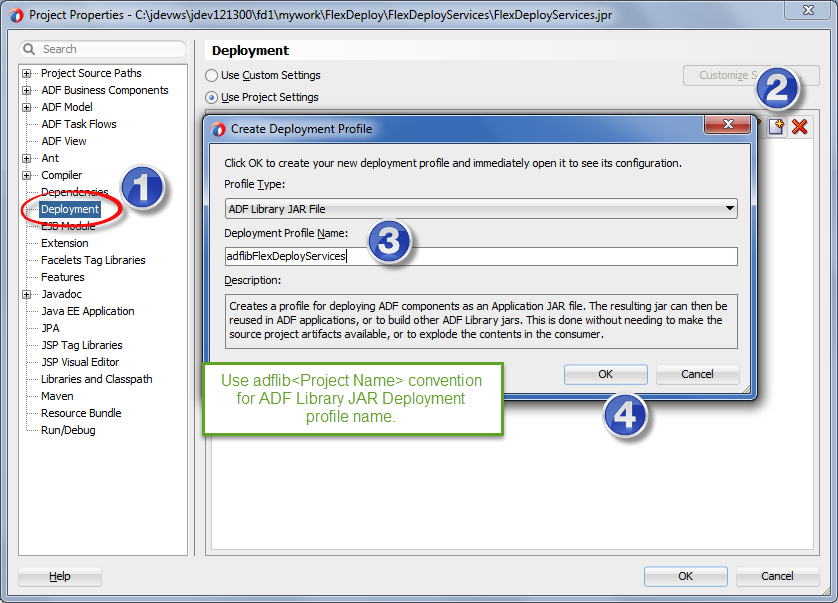The height and width of the screenshot is (603, 838).
Task: Select Use Project Settings radio button
Action: [x=212, y=97]
